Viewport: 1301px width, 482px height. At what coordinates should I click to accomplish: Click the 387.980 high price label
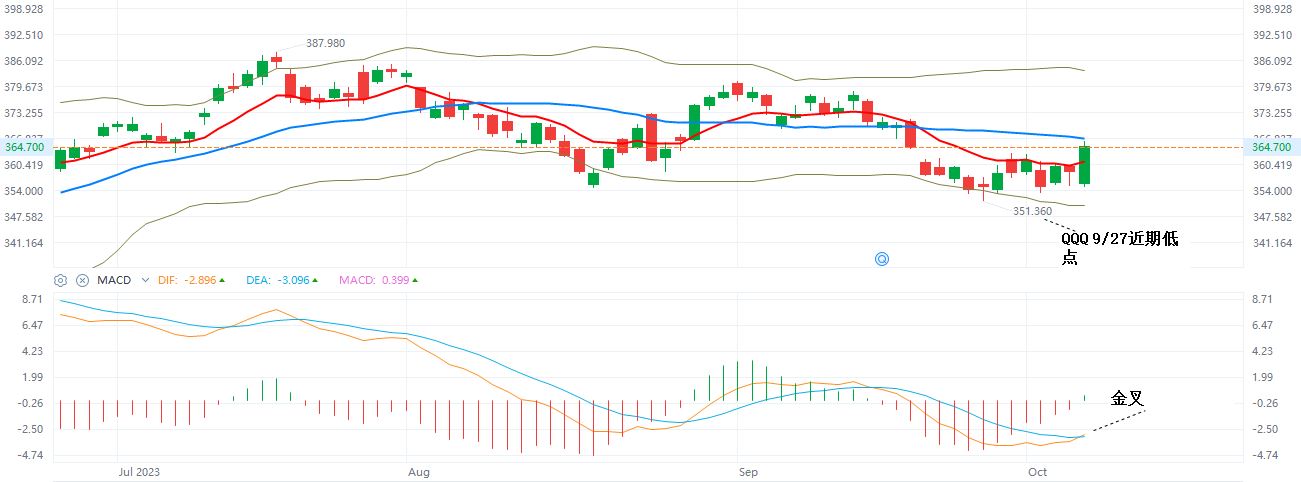coord(325,43)
